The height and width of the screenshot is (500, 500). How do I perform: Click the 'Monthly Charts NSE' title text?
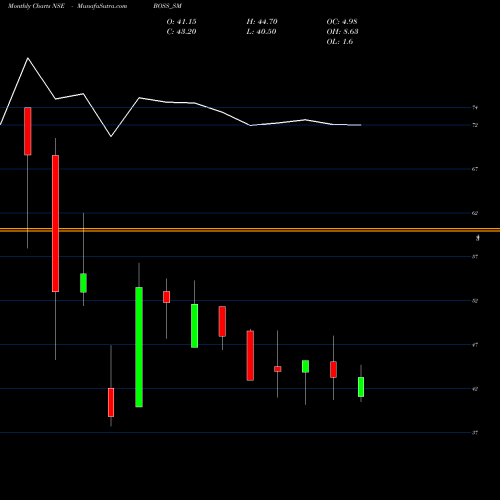[x=36, y=6]
